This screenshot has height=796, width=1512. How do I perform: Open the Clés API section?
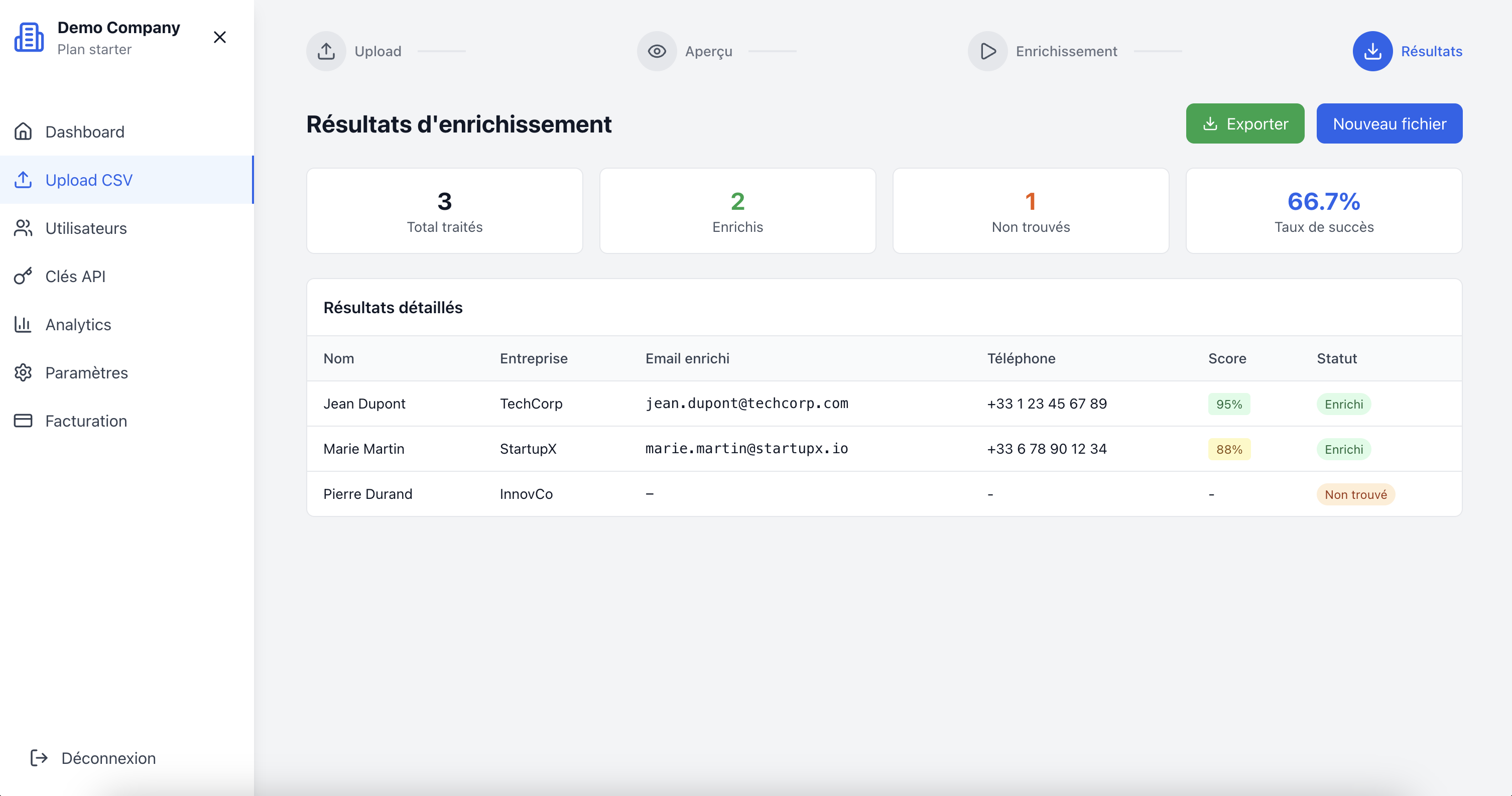tap(75, 276)
